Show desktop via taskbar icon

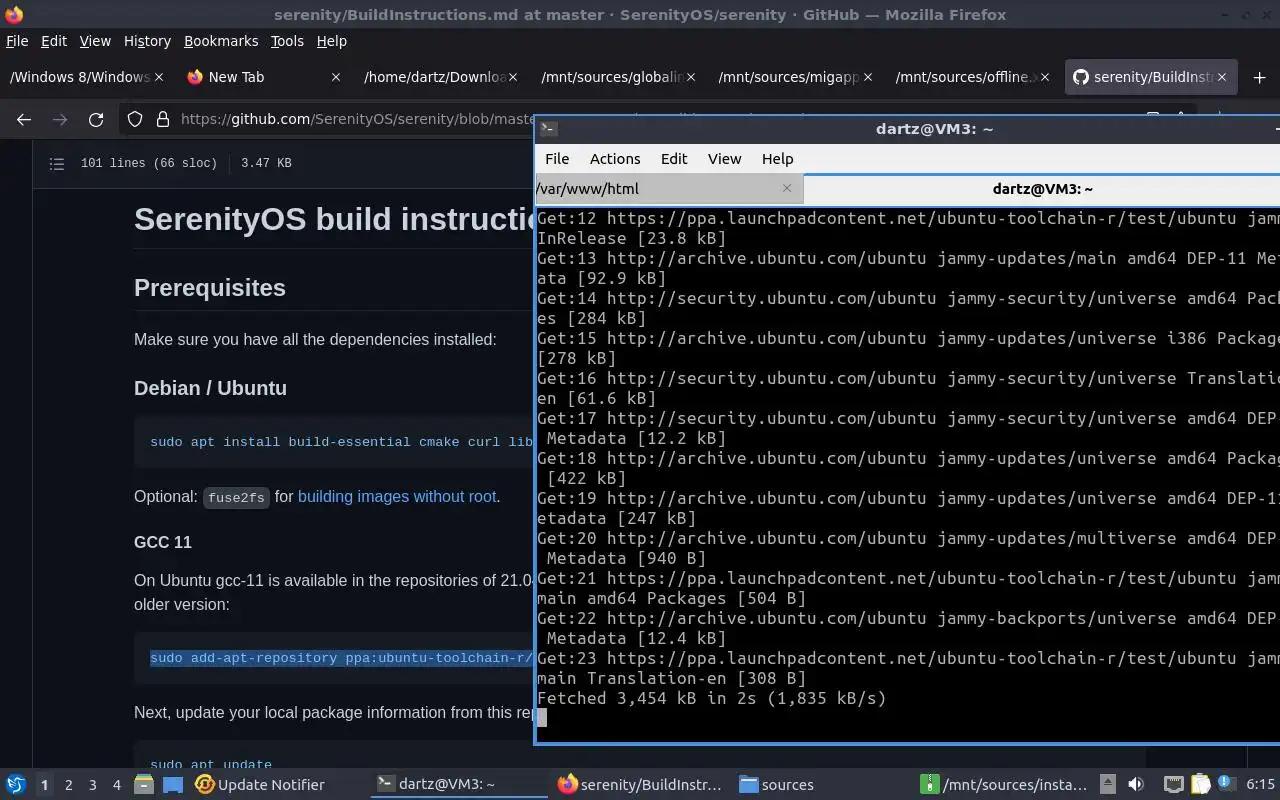[x=173, y=784]
